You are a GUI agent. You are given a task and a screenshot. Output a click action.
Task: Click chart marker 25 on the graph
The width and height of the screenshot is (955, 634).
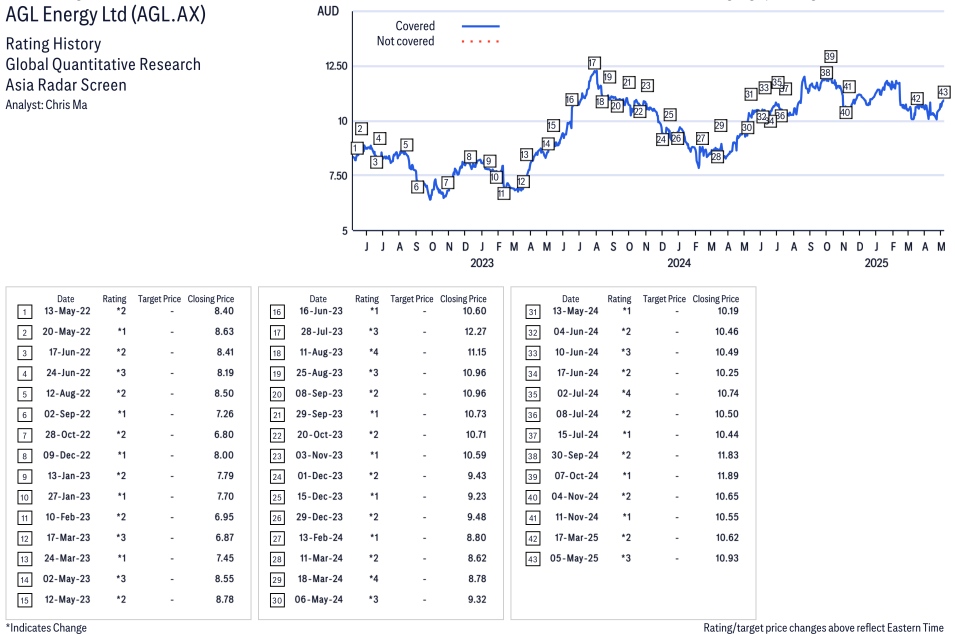(669, 114)
